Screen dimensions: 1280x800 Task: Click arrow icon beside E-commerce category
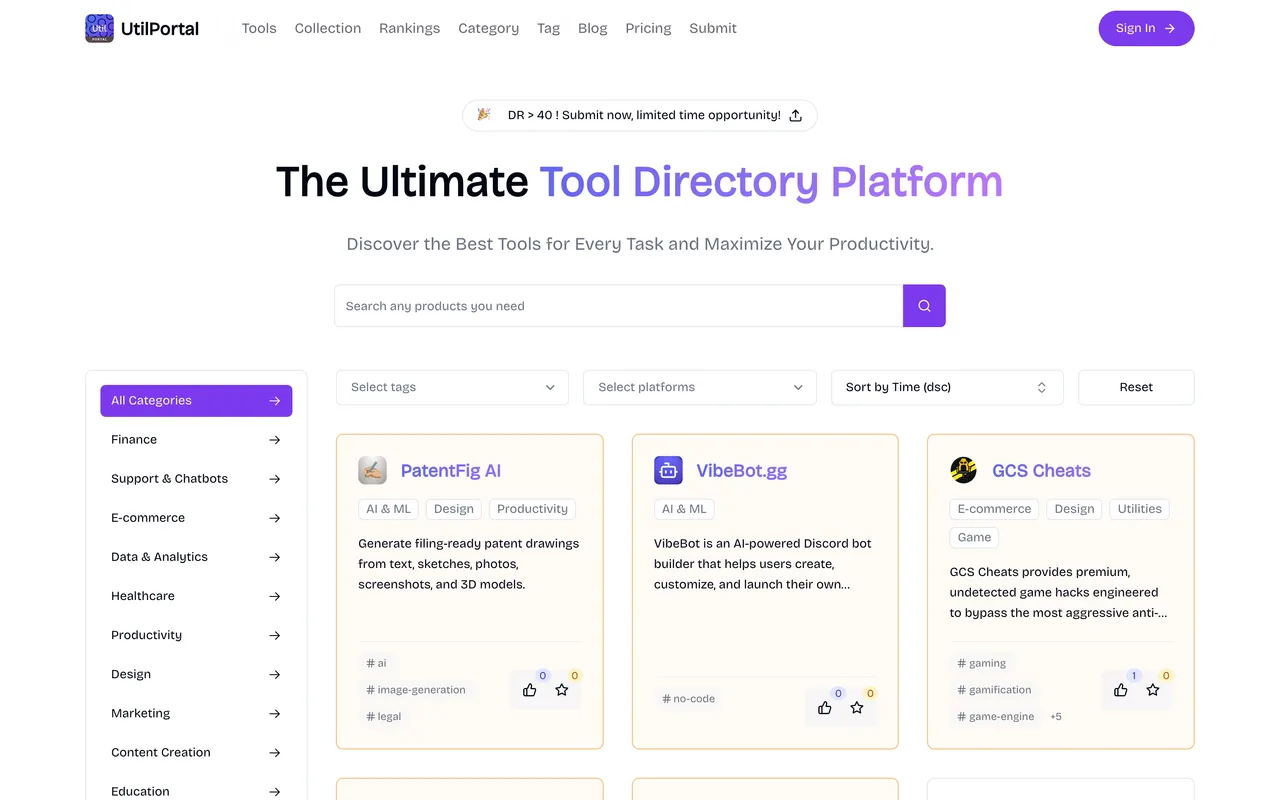coord(275,518)
